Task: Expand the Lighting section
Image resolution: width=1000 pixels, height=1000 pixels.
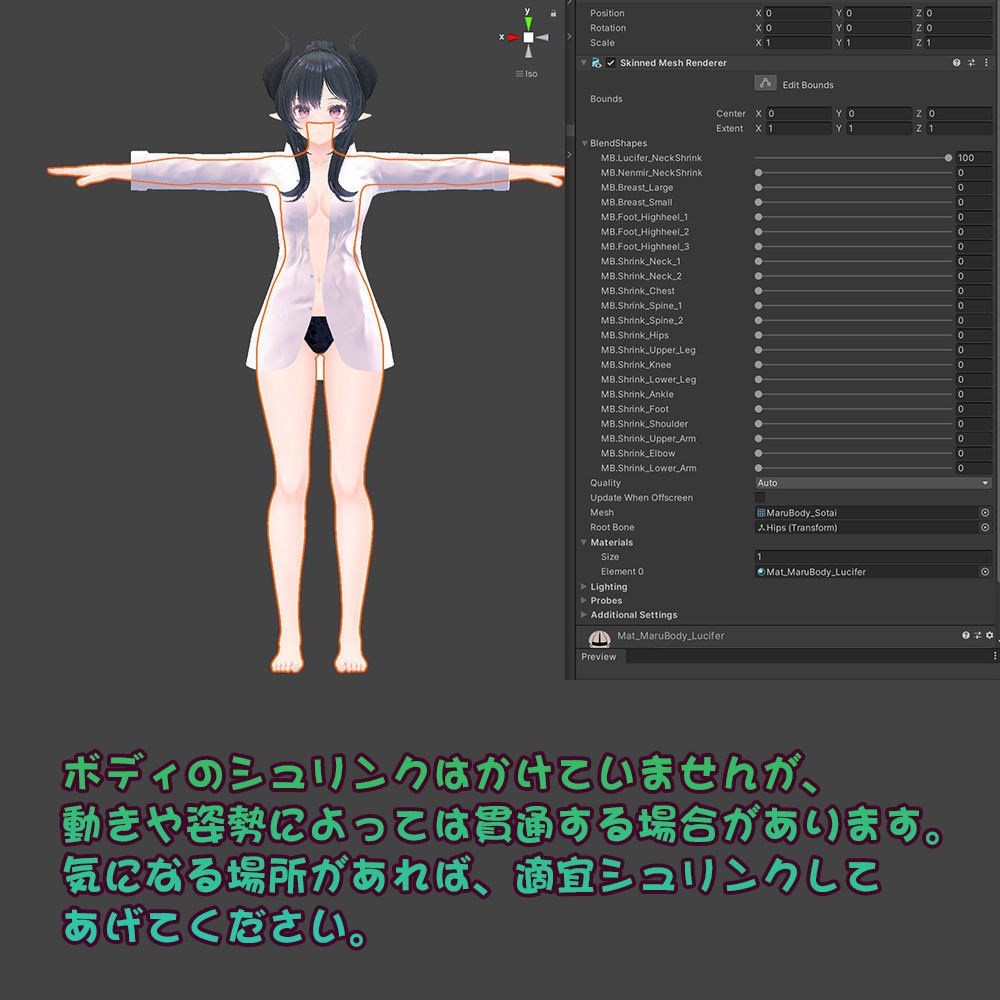Action: tap(584, 587)
